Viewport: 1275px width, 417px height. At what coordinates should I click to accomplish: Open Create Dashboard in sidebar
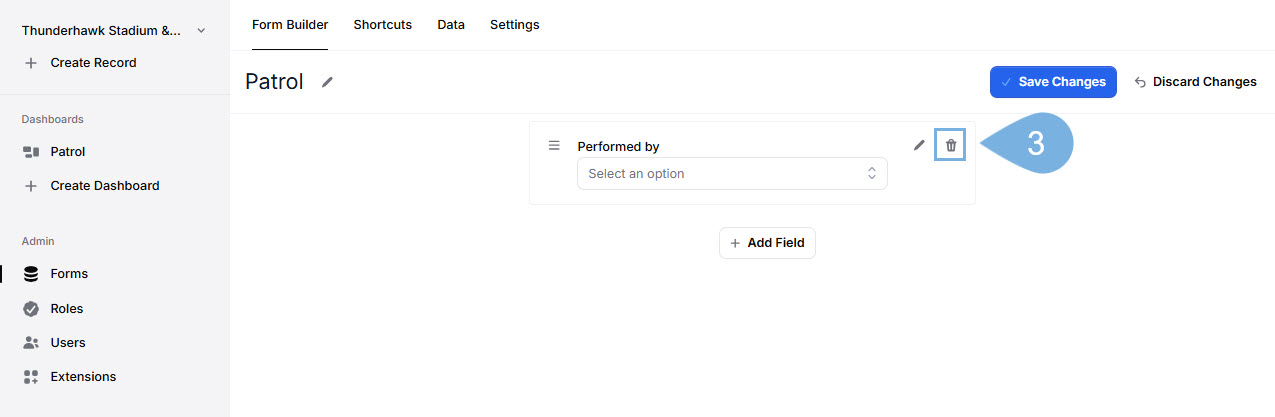tap(104, 186)
